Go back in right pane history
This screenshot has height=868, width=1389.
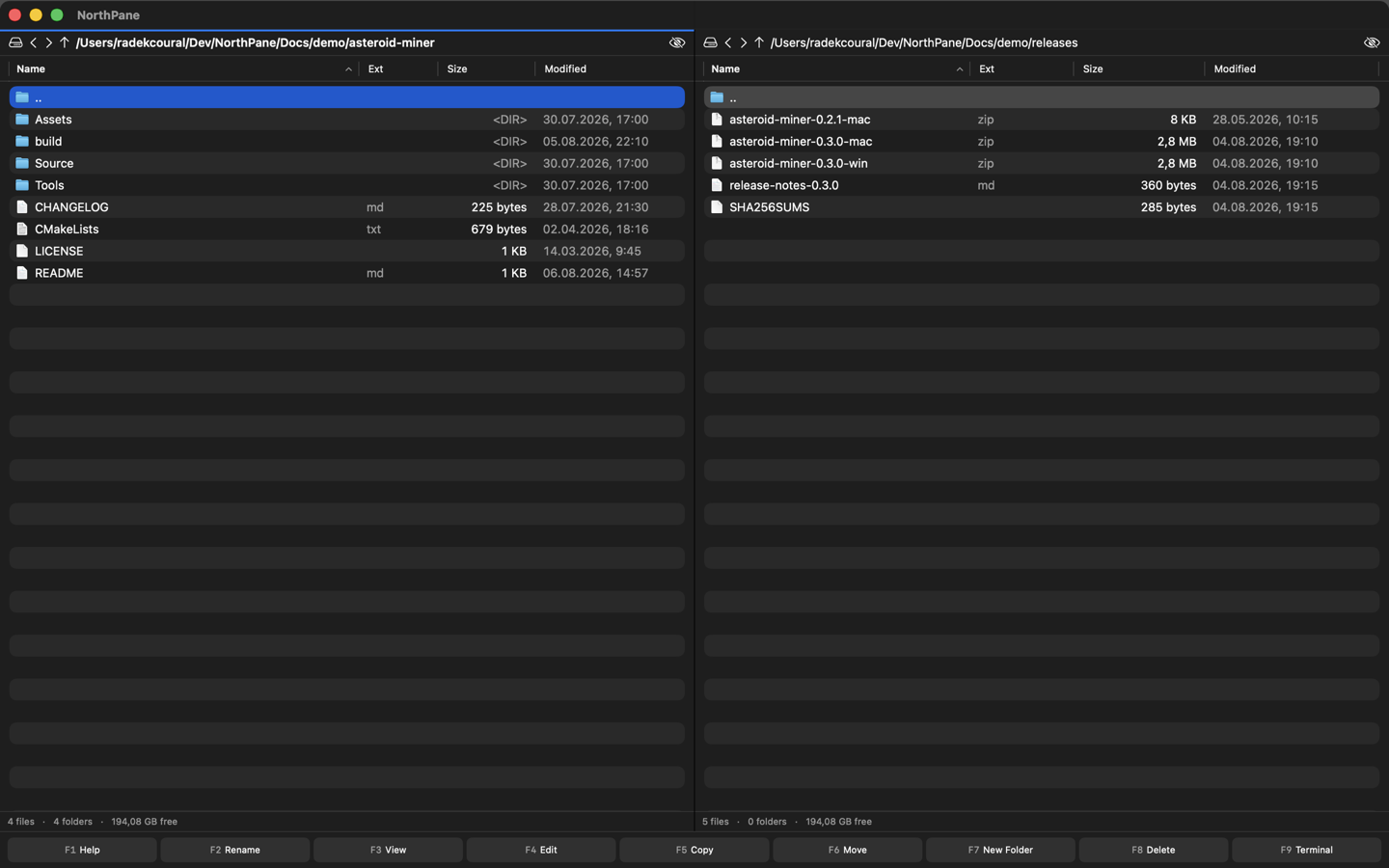tap(727, 42)
